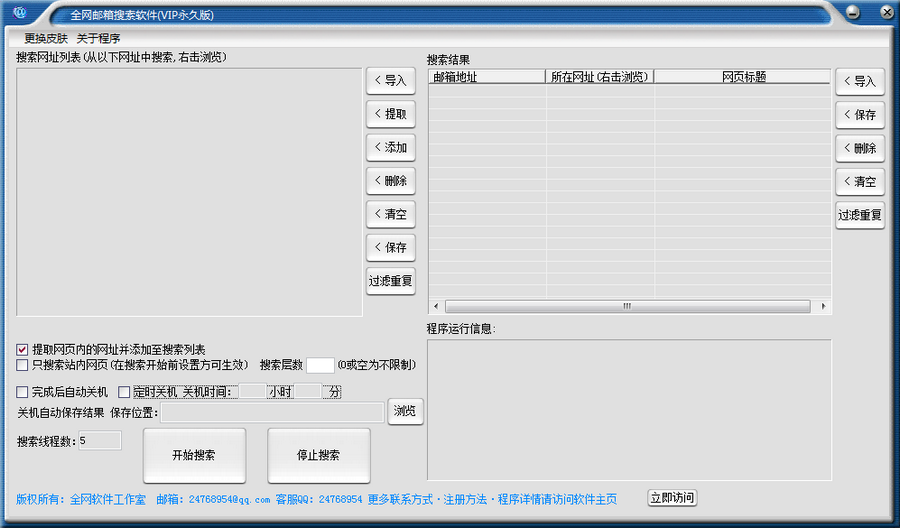Viewport: 900px width, 528px height.
Task: Click the 立即访问 button
Action: click(x=672, y=498)
